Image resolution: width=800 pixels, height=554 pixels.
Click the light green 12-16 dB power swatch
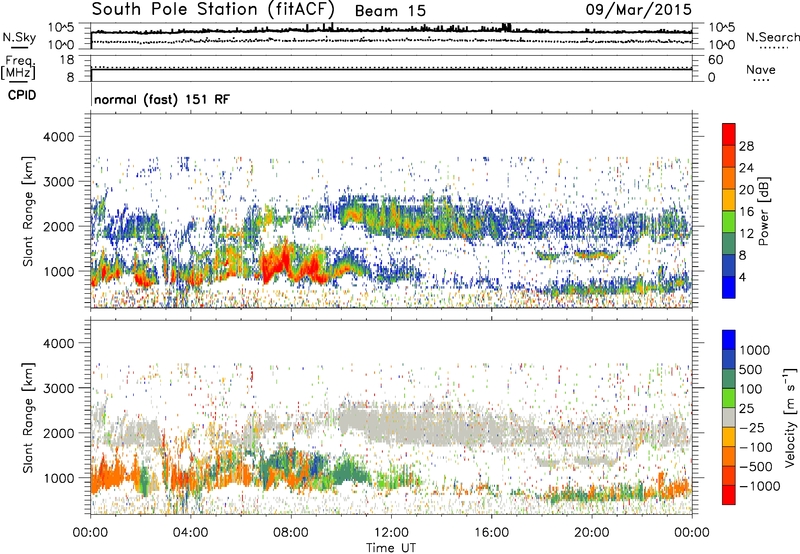point(729,221)
